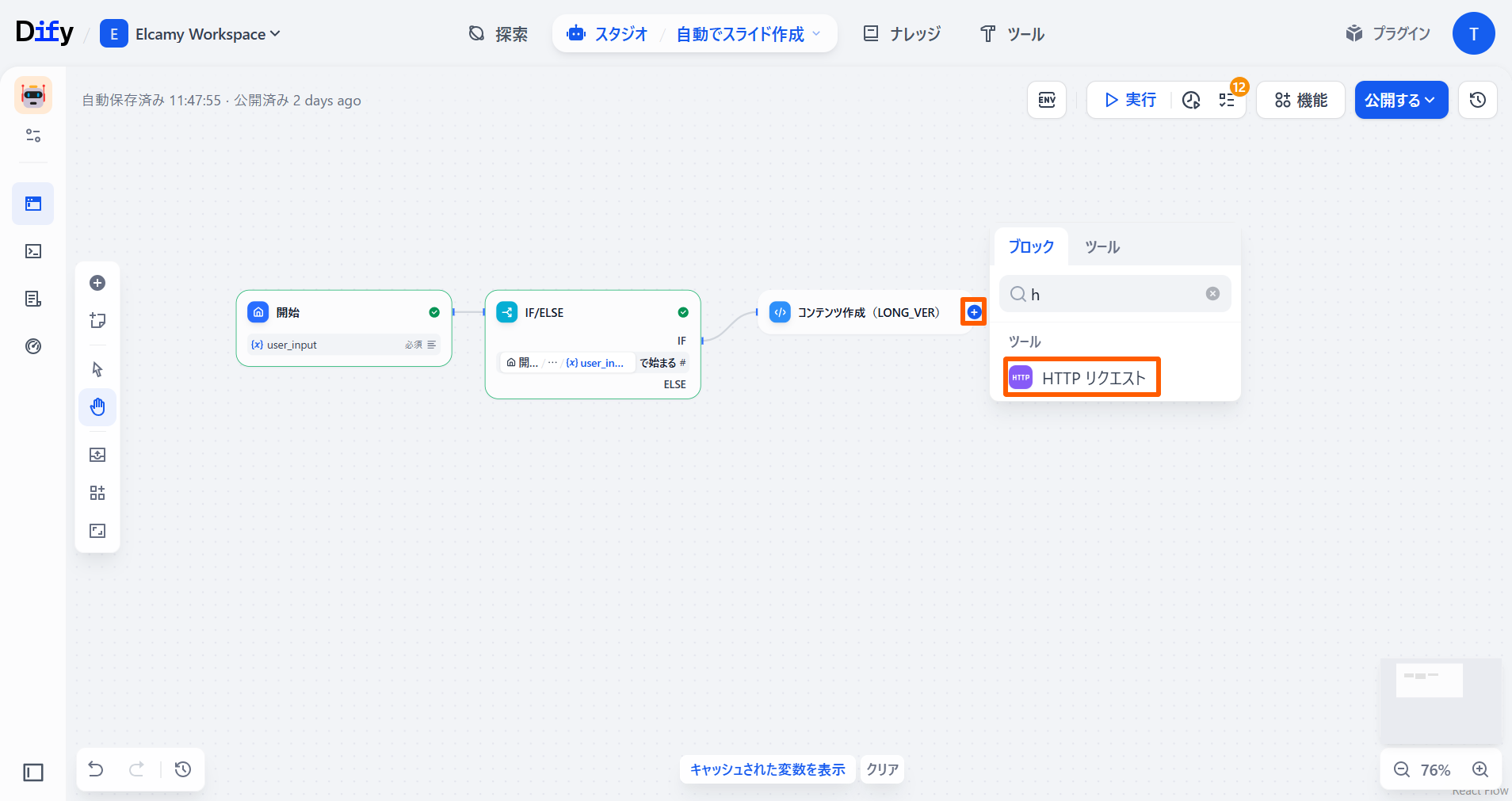1512x801 pixels.
Task: Add a note with sticky note icon
Action: [x=97, y=321]
